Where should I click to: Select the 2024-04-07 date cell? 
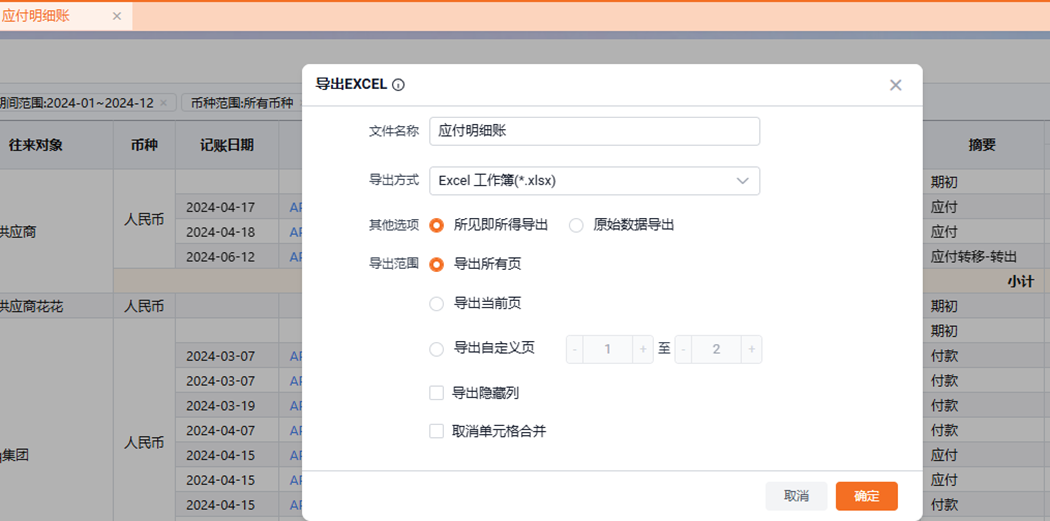(x=227, y=431)
